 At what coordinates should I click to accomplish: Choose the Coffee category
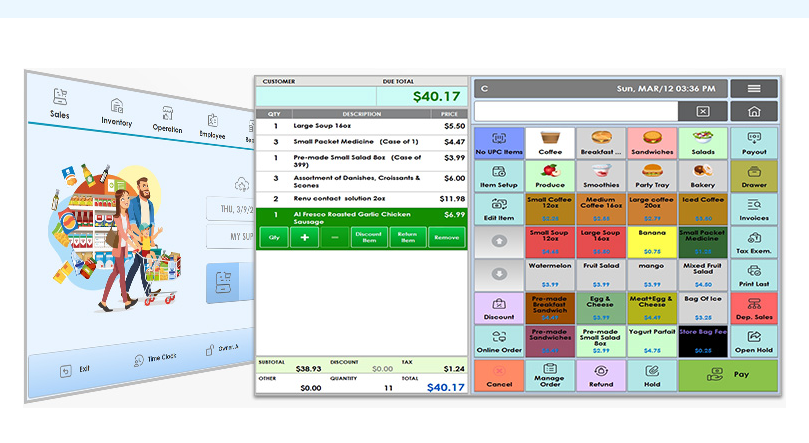[x=550, y=143]
